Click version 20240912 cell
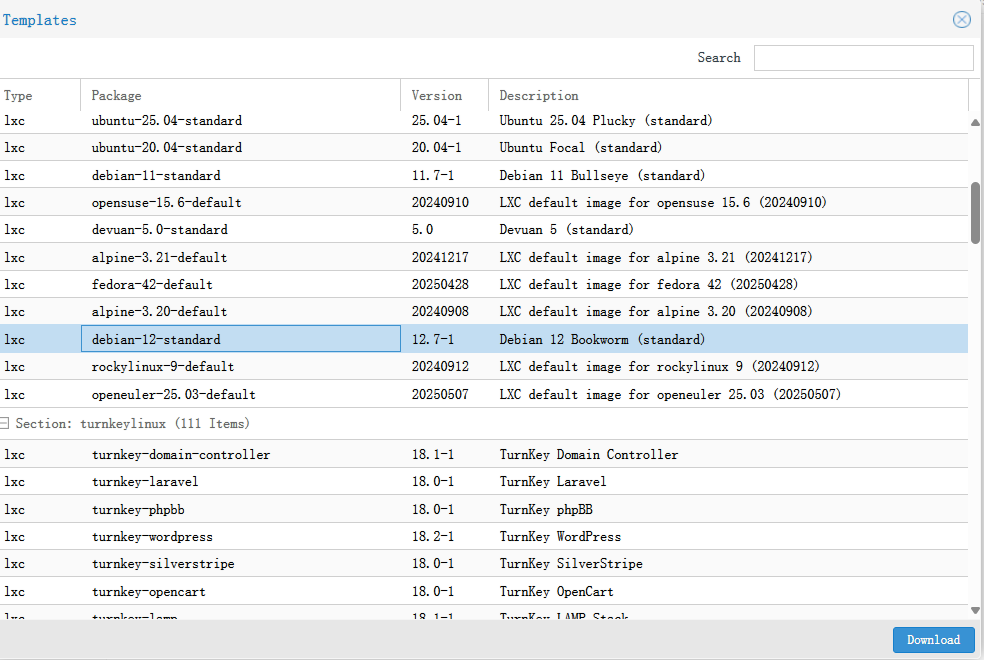This screenshot has height=660, width=984. [x=440, y=366]
